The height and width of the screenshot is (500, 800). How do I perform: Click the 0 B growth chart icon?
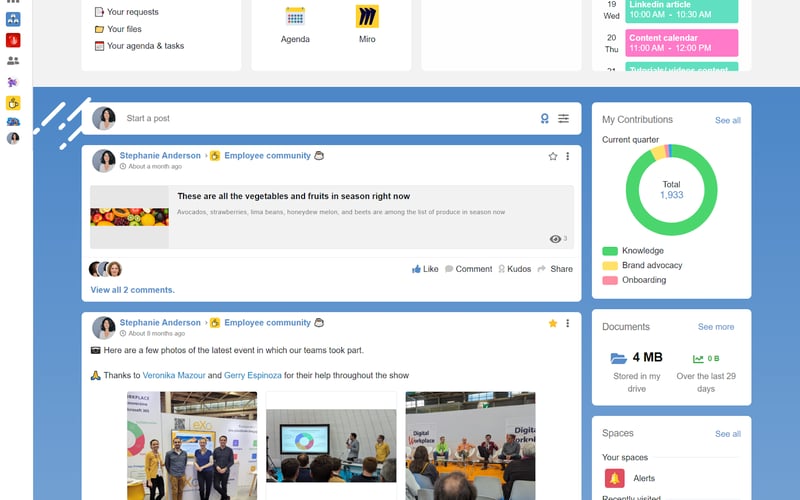(697, 359)
